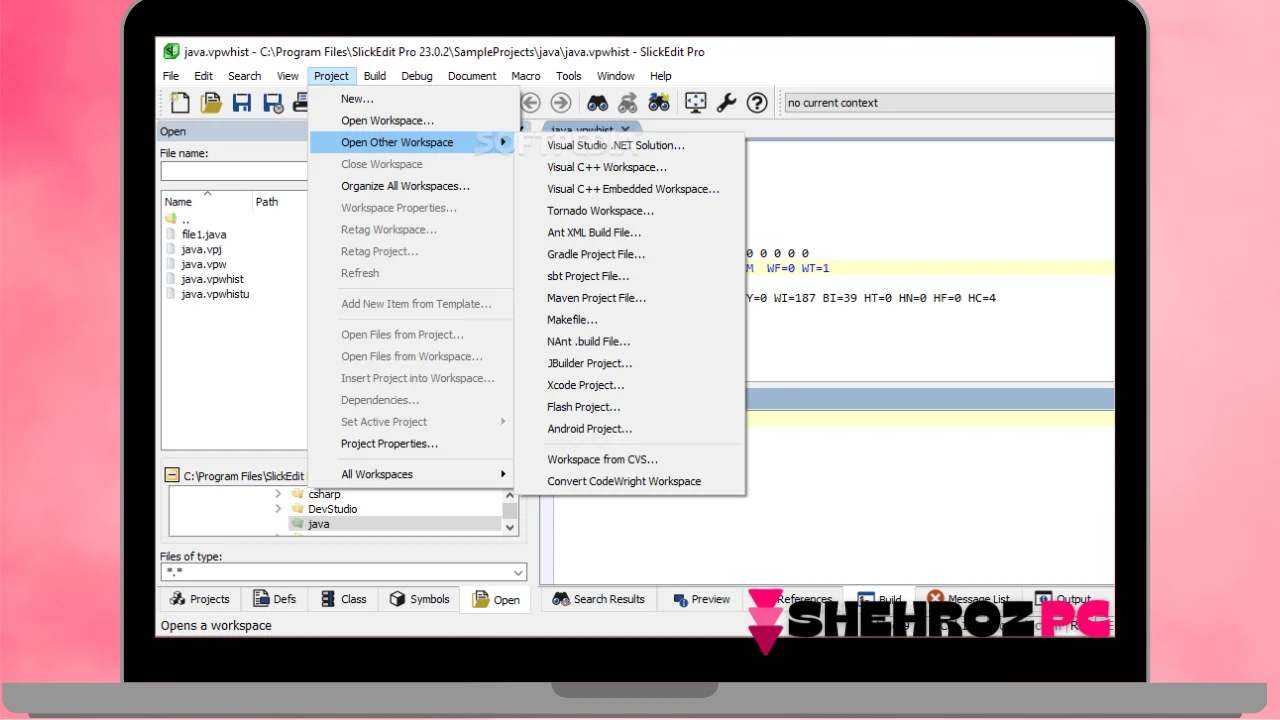Open the Search menu
The image size is (1280, 720).
pyautogui.click(x=244, y=76)
